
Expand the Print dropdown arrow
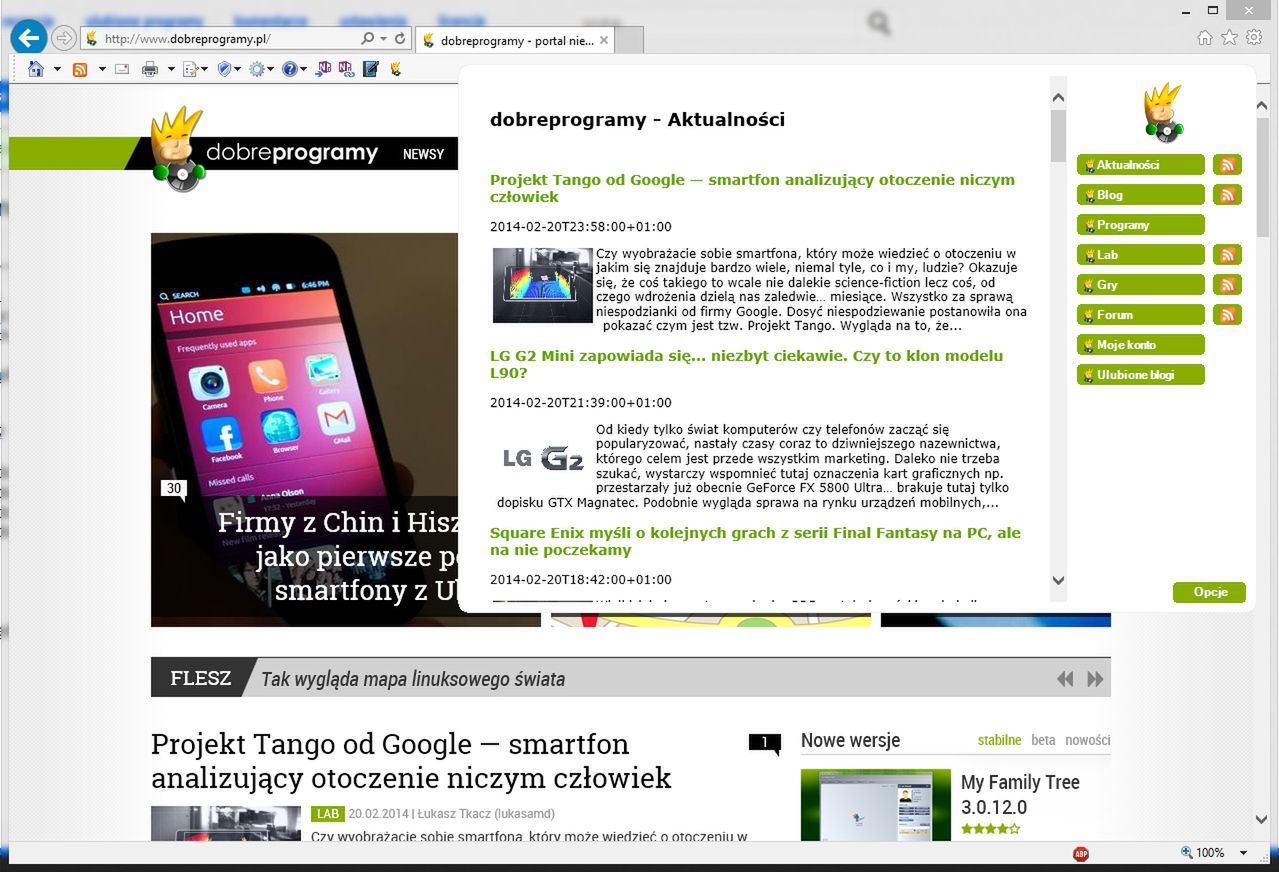171,69
